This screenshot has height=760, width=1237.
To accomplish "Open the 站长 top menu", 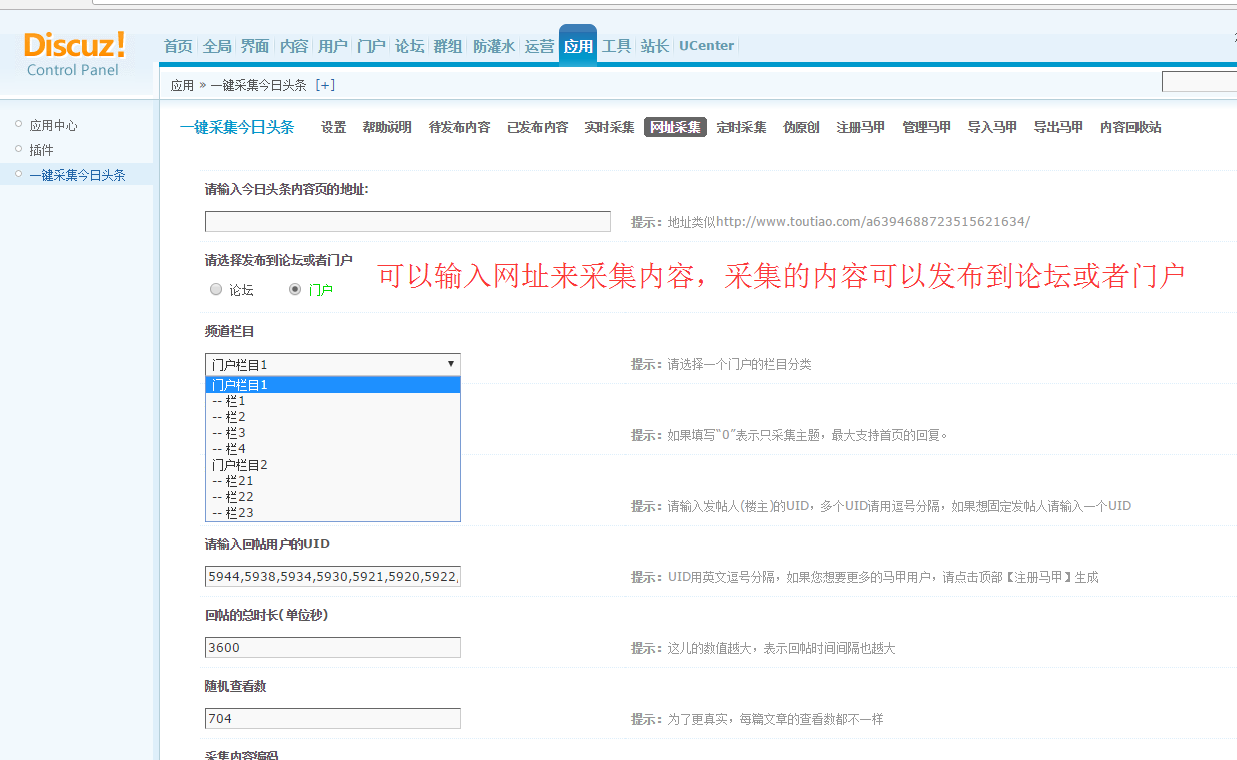I will [x=655, y=46].
